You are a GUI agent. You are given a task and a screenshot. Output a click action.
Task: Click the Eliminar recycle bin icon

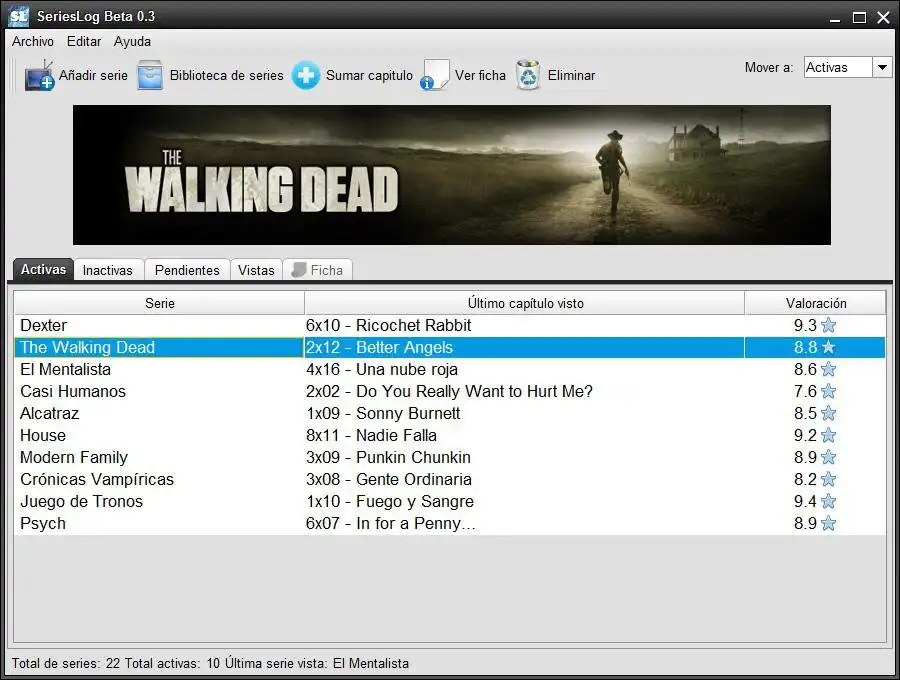click(x=528, y=75)
